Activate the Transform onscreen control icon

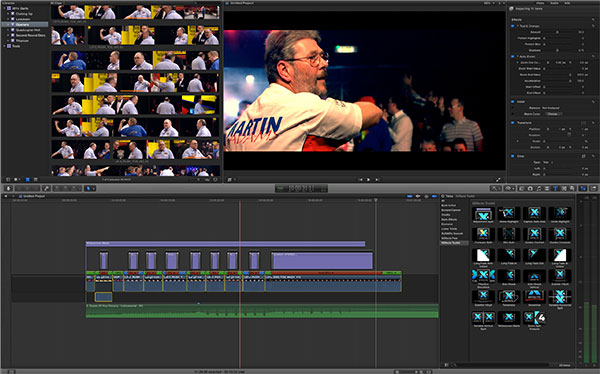tap(584, 123)
